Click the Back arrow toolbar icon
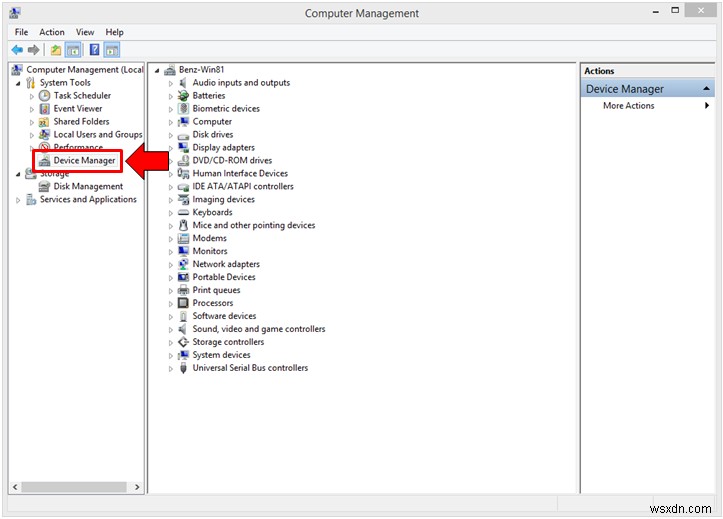The width and height of the screenshot is (723, 519). click(17, 50)
